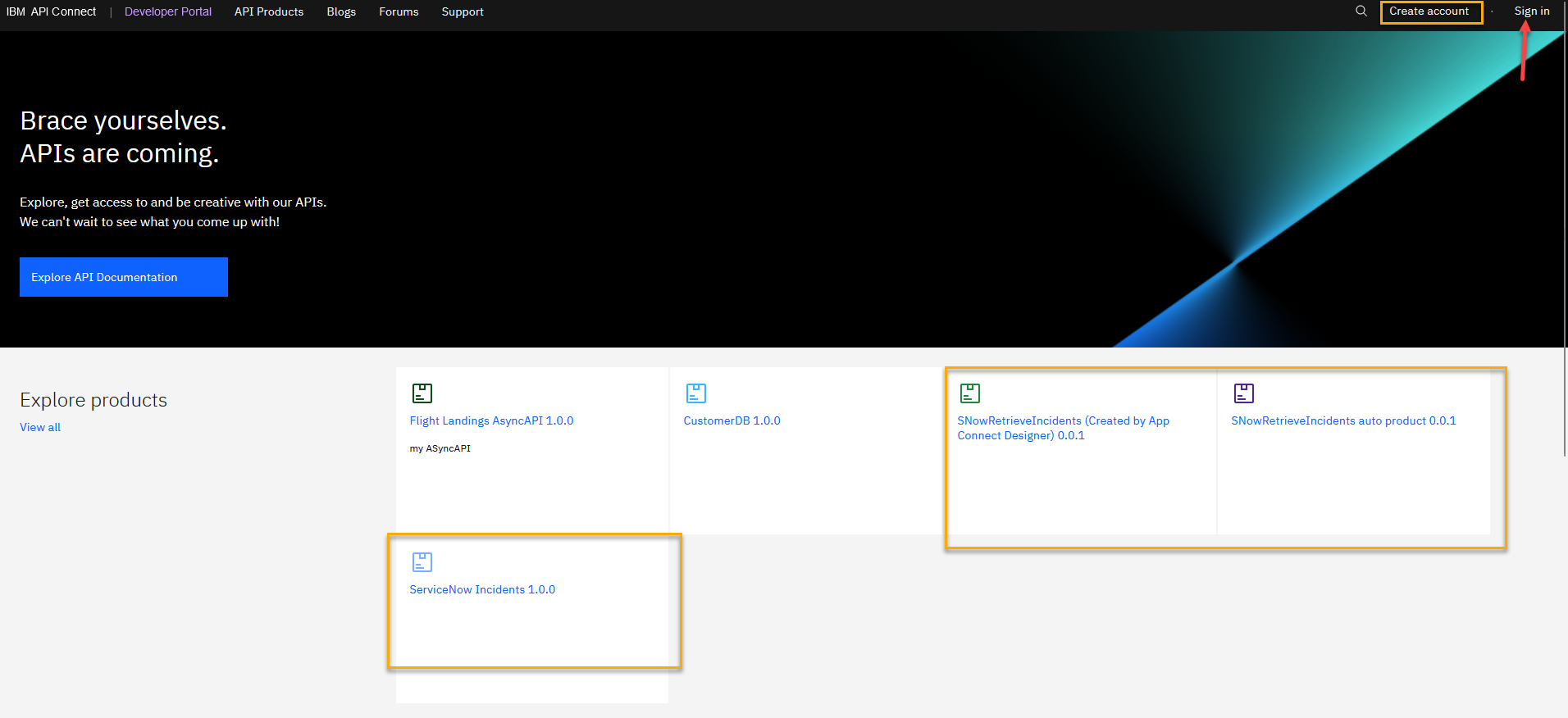Viewport: 1568px width, 718px height.
Task: Open the Blogs menu item
Action: [x=341, y=12]
